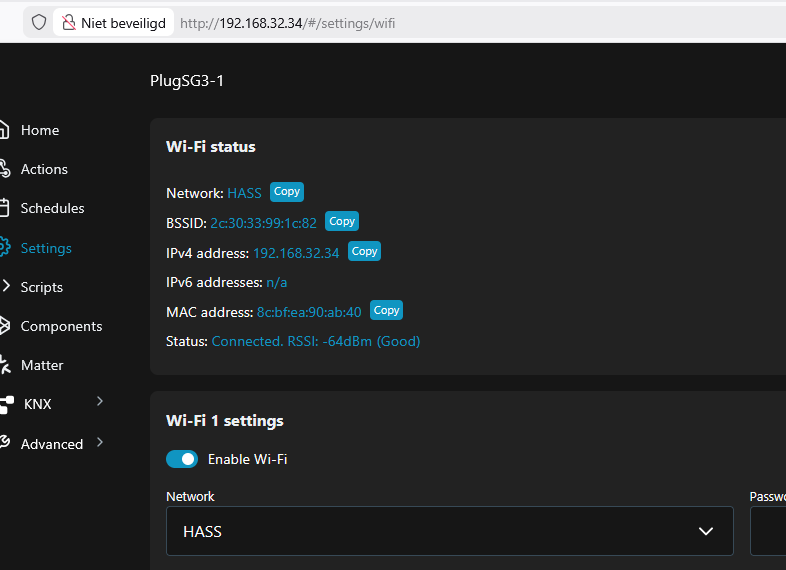The width and height of the screenshot is (786, 570).
Task: Click the KNX sidebar icon
Action: [x=6, y=405]
